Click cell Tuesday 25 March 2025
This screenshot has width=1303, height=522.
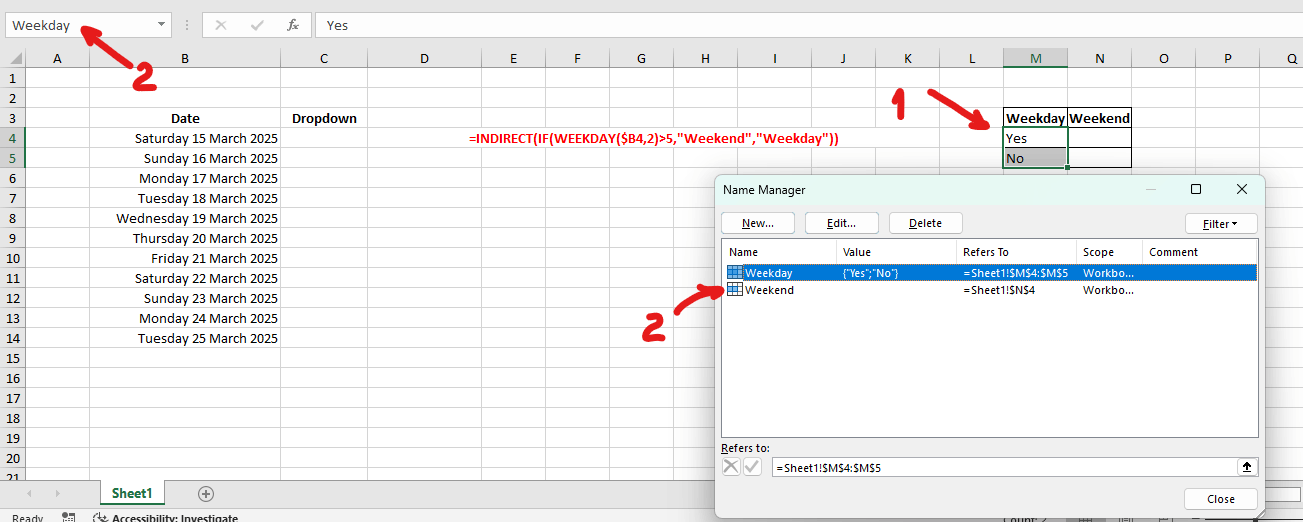coord(185,338)
